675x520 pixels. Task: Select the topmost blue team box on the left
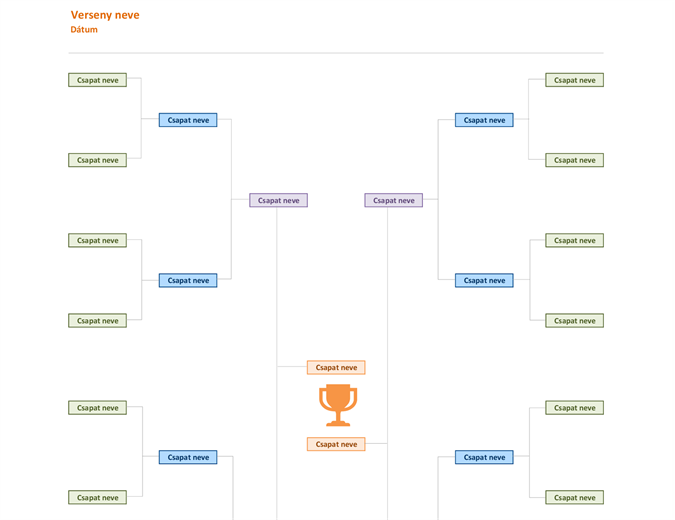coord(188,120)
